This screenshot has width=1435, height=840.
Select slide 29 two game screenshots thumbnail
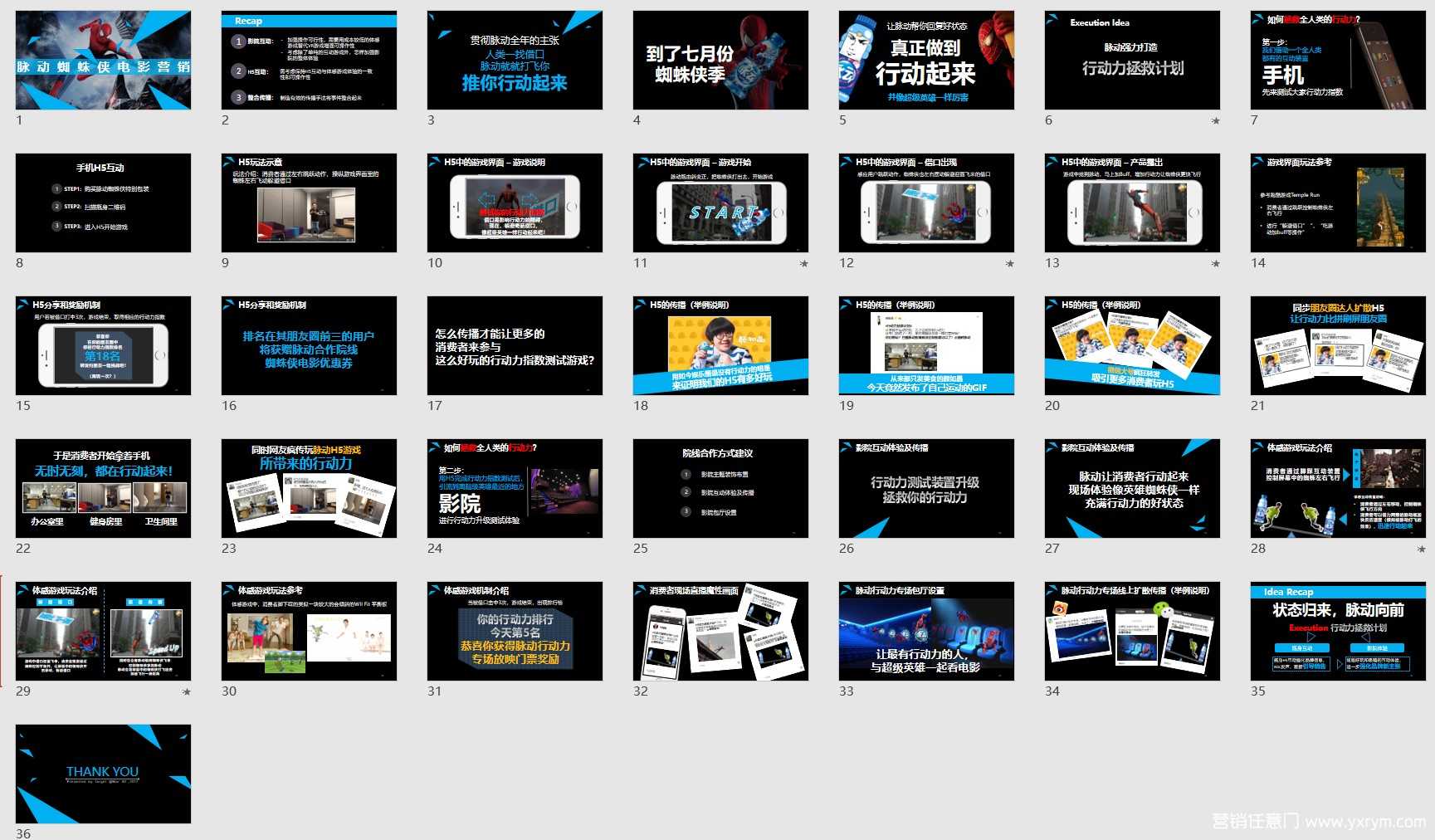click(x=103, y=631)
